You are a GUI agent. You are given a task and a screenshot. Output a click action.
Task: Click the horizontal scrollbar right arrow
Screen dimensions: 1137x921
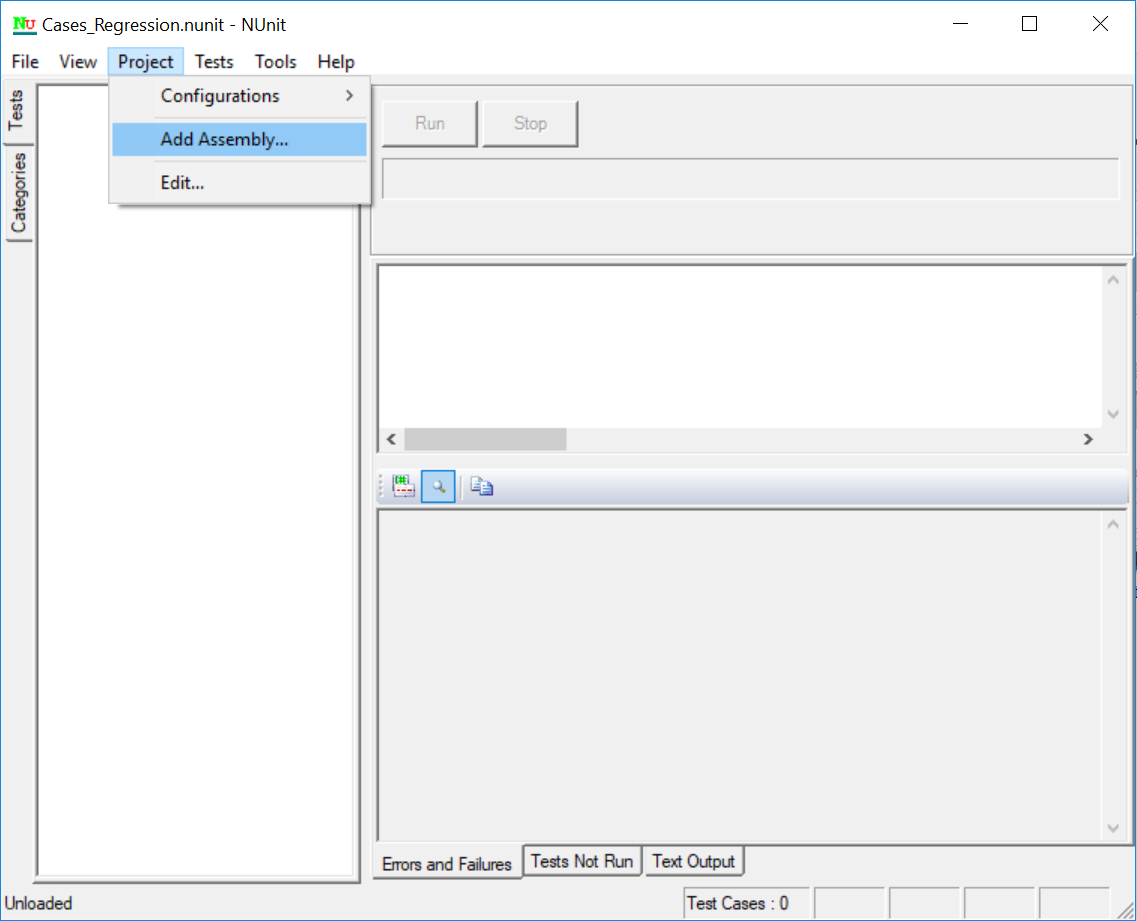(1088, 439)
